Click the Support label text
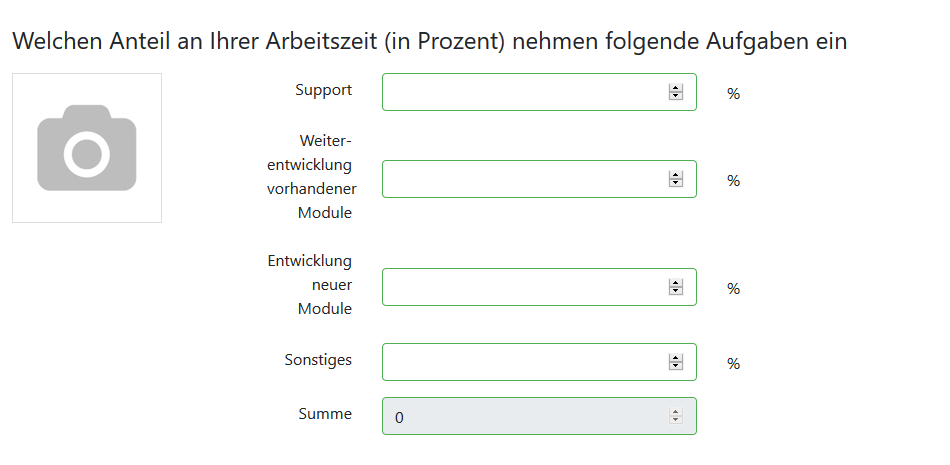Image resolution: width=950 pixels, height=465 pixels. pyautogui.click(x=324, y=90)
